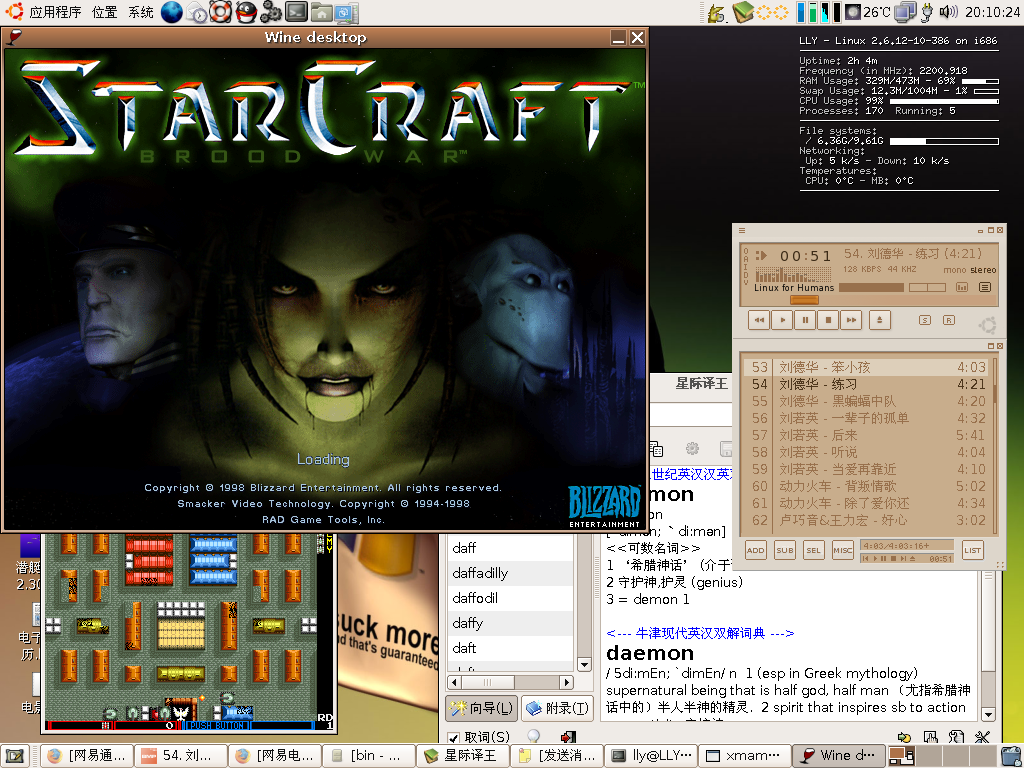Image resolution: width=1024 pixels, height=768 pixels.
Task: Open the 位置 places menu
Action: click(104, 12)
